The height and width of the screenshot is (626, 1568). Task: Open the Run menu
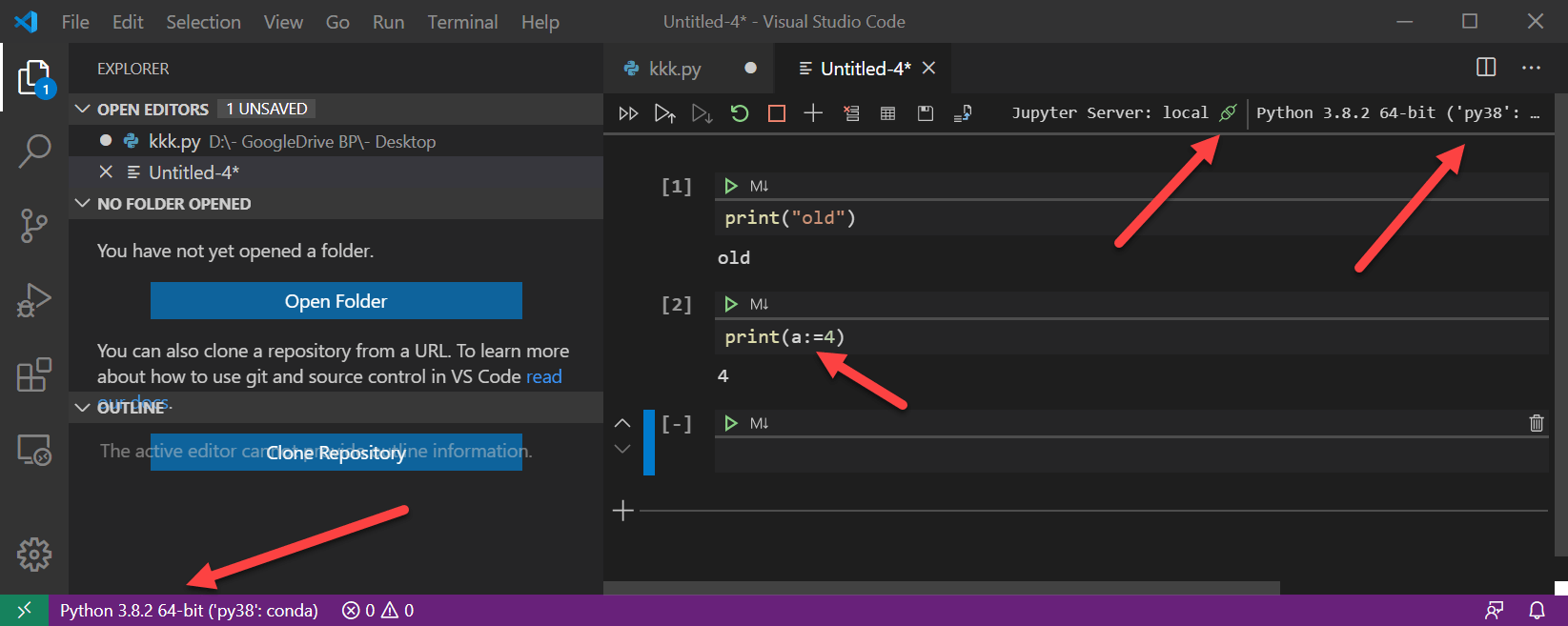coord(388,21)
